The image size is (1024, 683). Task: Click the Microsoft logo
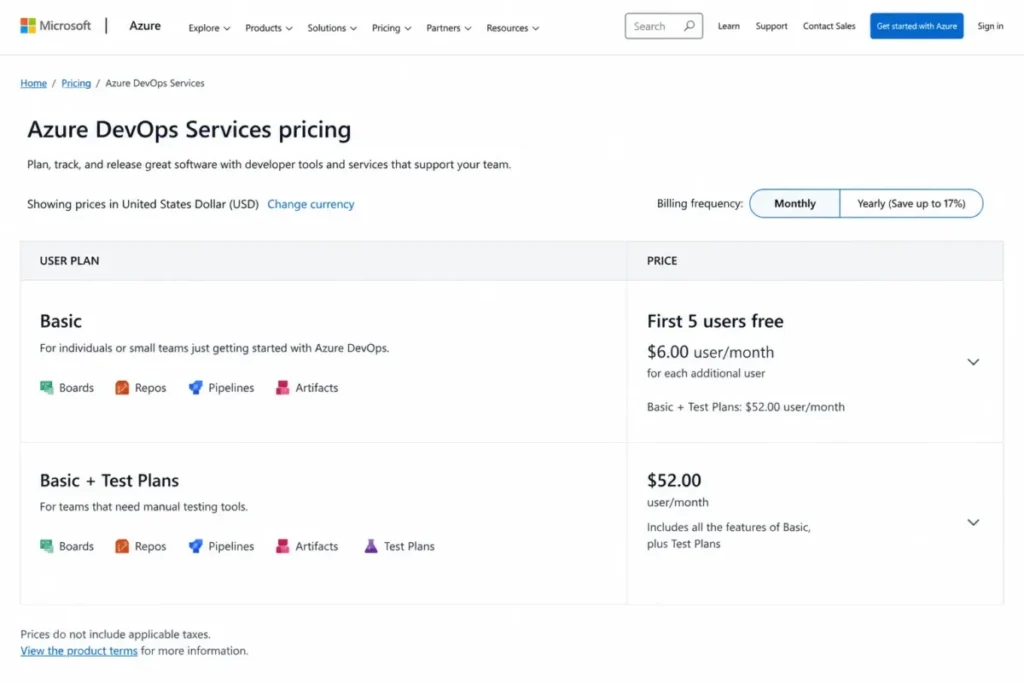[56, 25]
